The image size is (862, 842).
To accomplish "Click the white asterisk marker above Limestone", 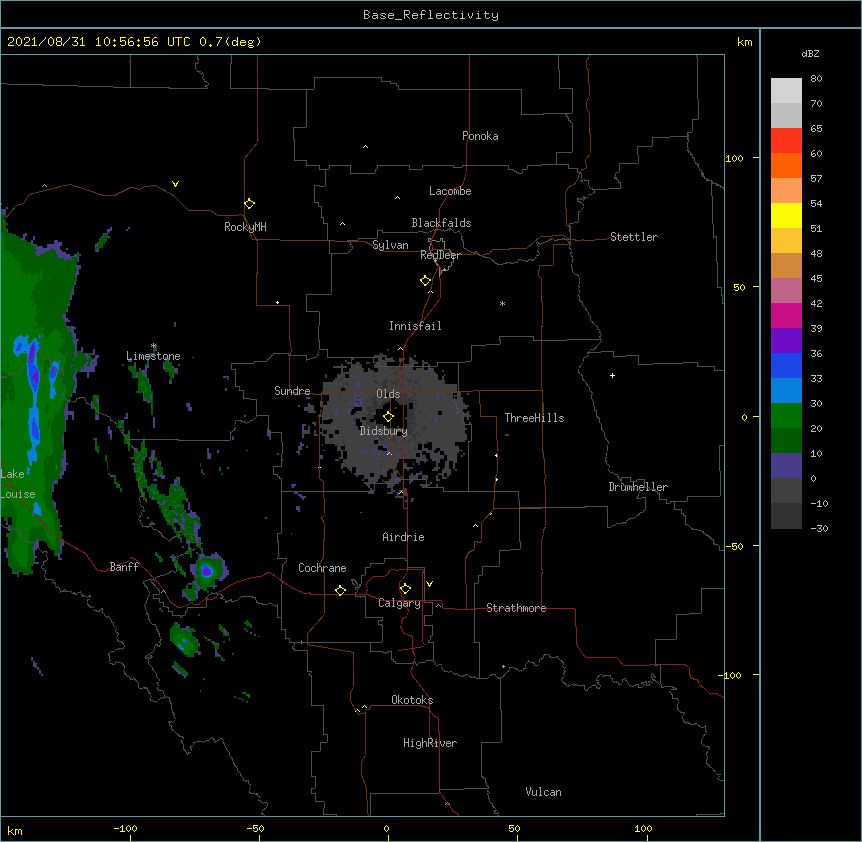I will [x=154, y=346].
